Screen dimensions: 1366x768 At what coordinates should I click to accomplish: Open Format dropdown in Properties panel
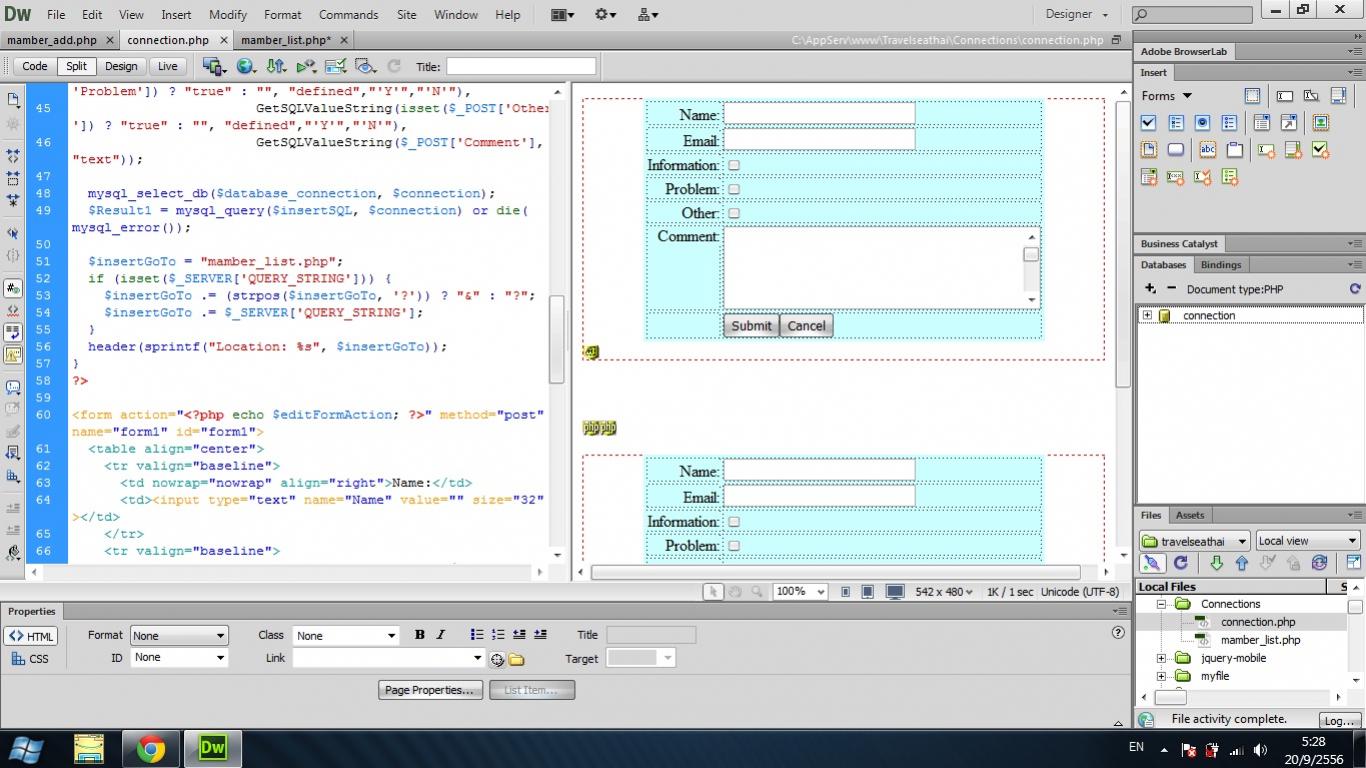tap(179, 635)
